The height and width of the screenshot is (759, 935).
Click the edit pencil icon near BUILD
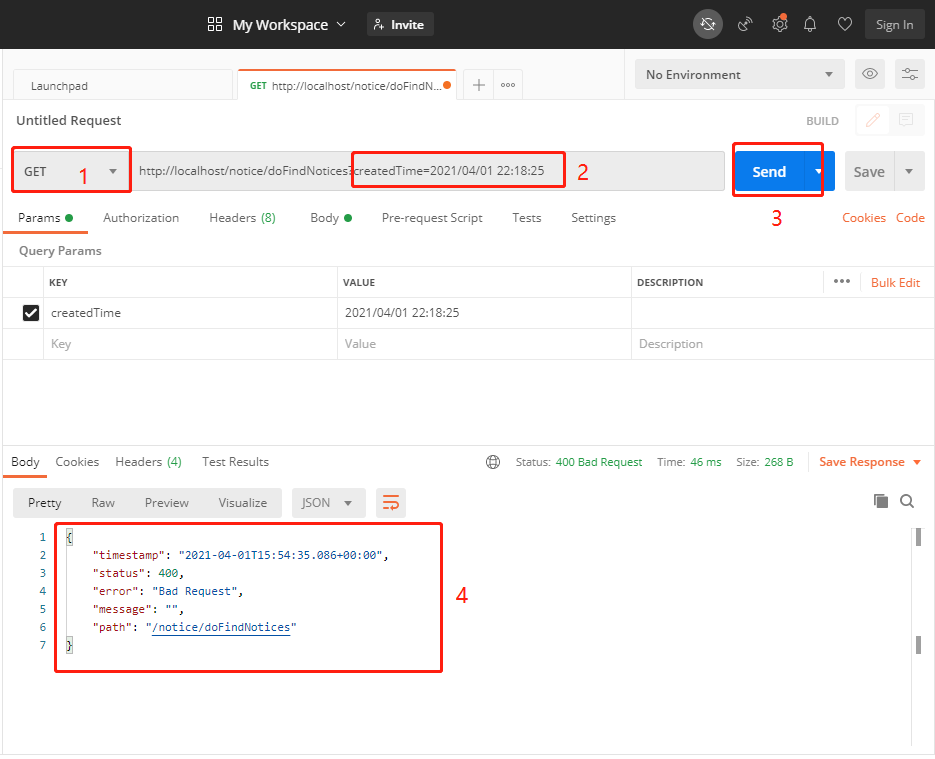pos(872,120)
